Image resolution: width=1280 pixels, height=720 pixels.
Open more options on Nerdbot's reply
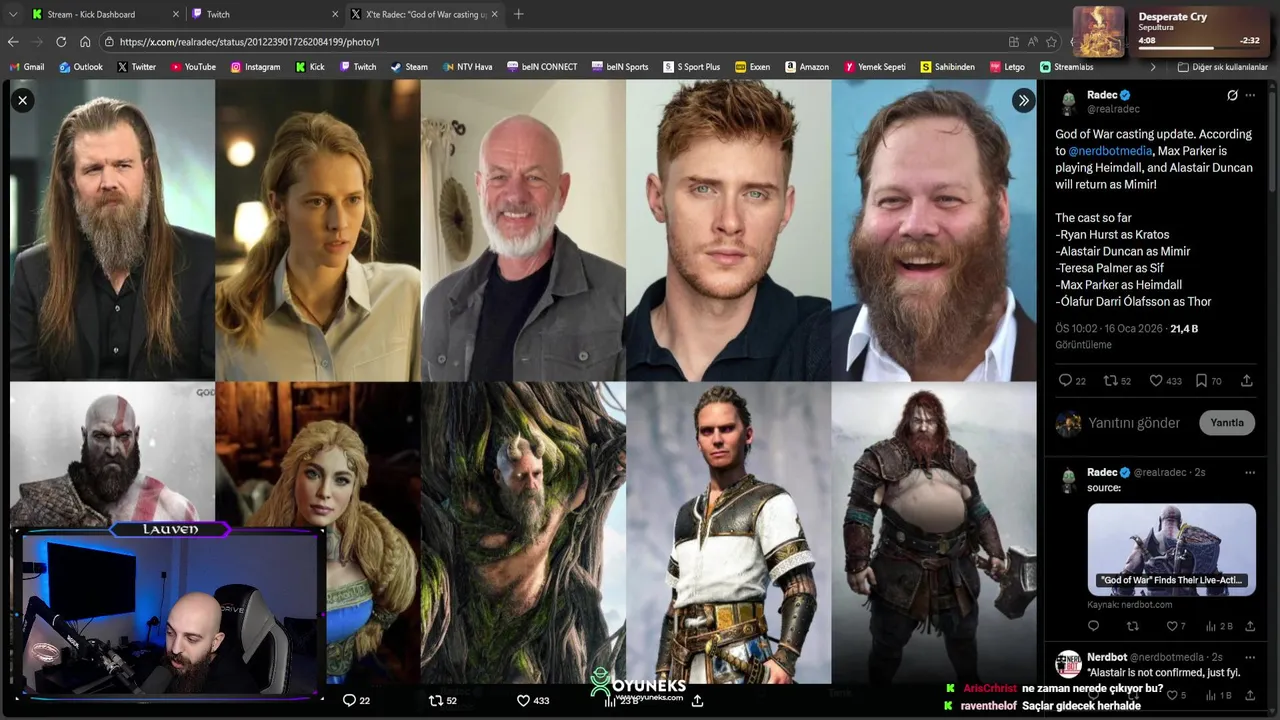[1250, 657]
